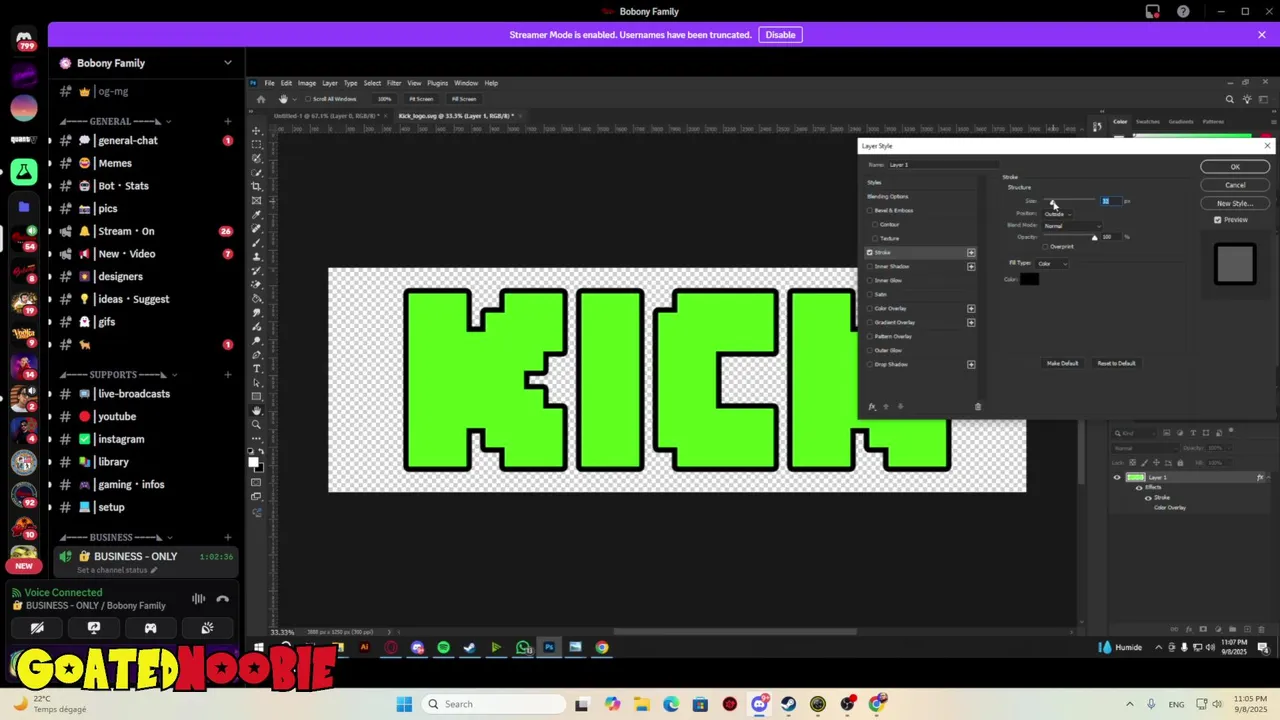Add another Color Overlay with plus icon
Viewport: 1280px width, 720px height.
971,309
